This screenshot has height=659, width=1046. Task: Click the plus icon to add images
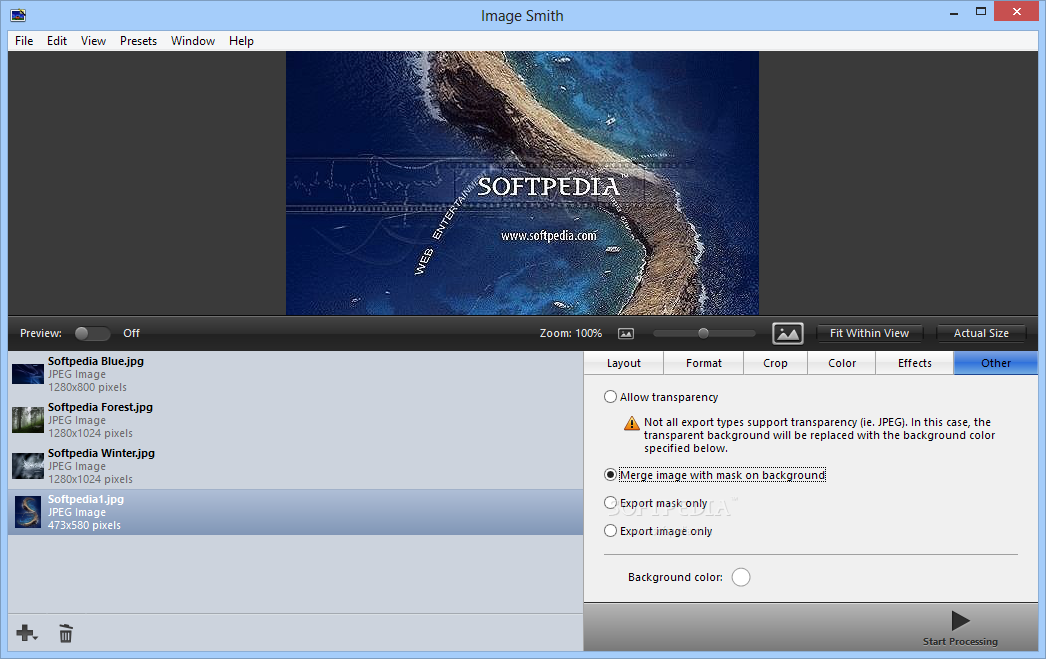[x=27, y=633]
